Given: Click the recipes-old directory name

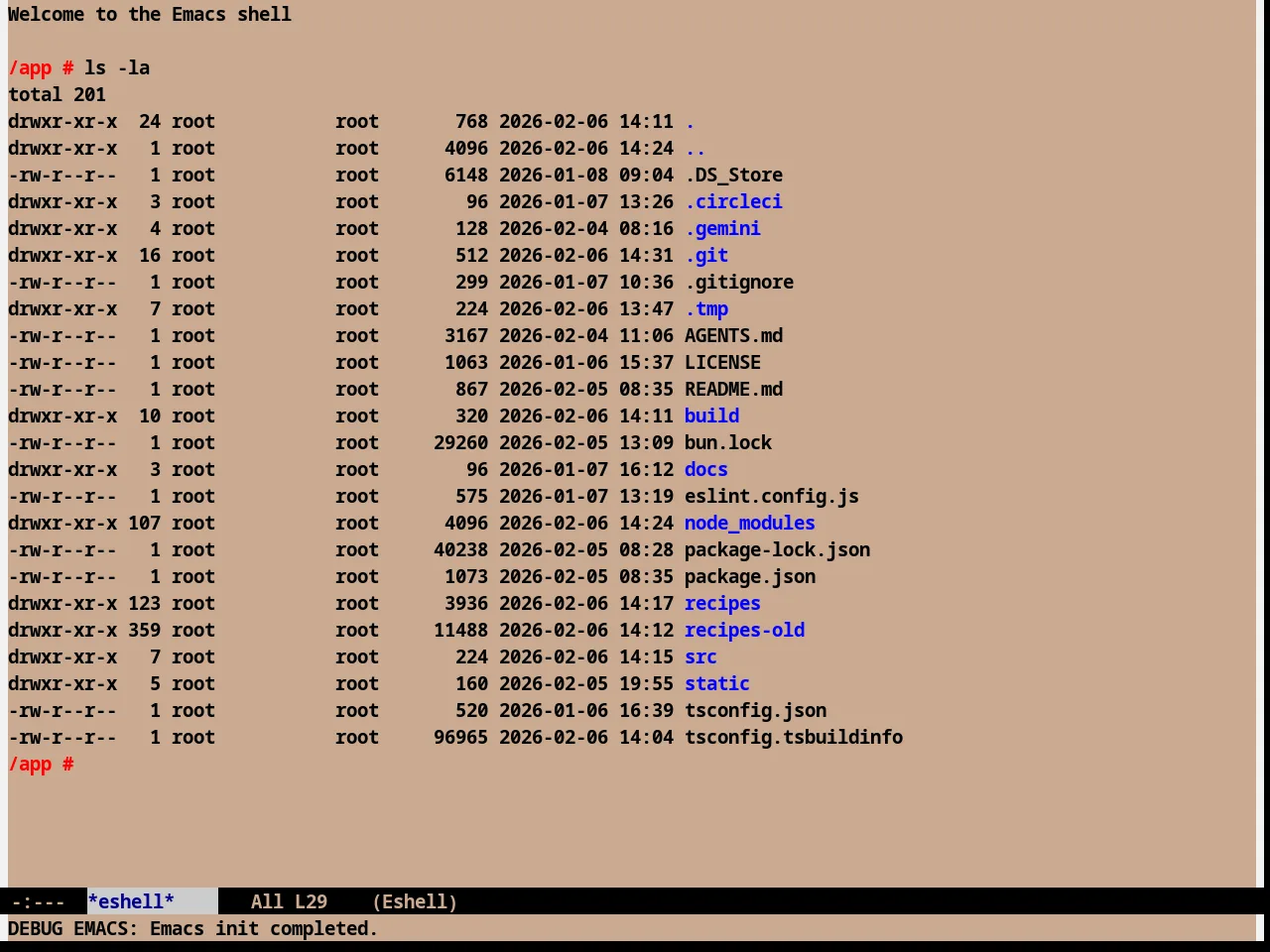Looking at the screenshot, I should (744, 631).
